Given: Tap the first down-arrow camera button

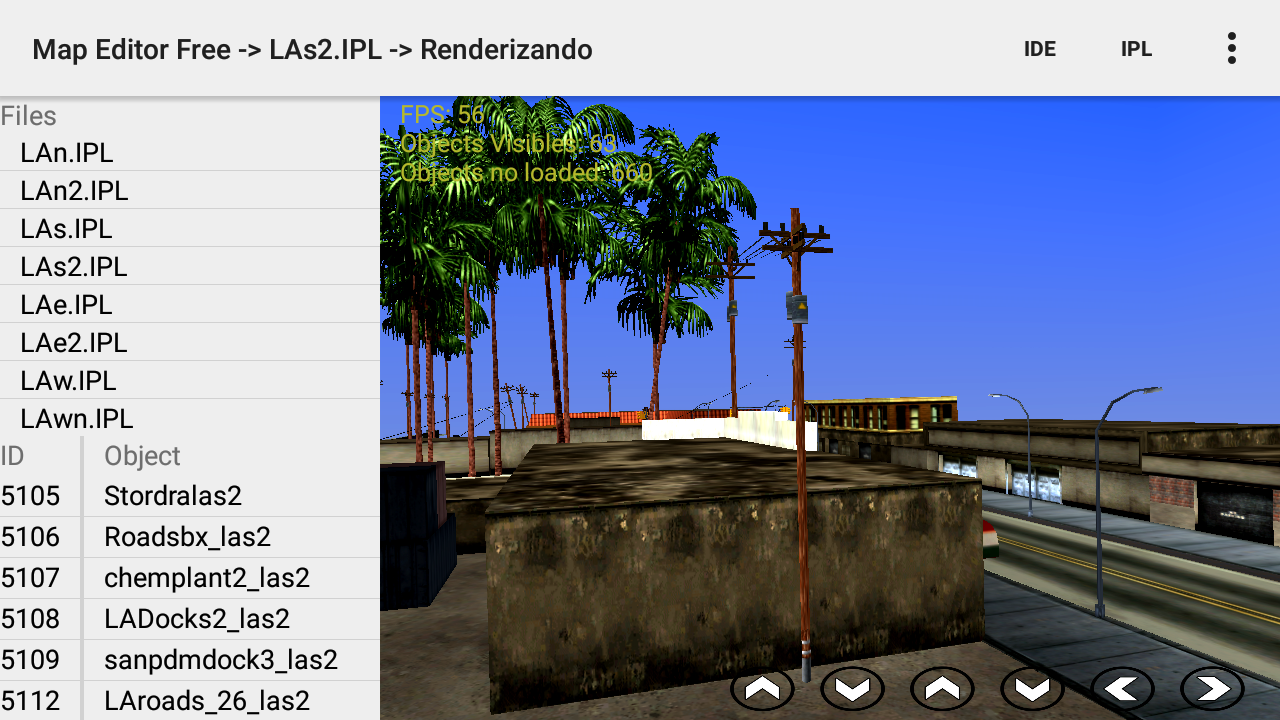Looking at the screenshot, I should tap(852, 689).
